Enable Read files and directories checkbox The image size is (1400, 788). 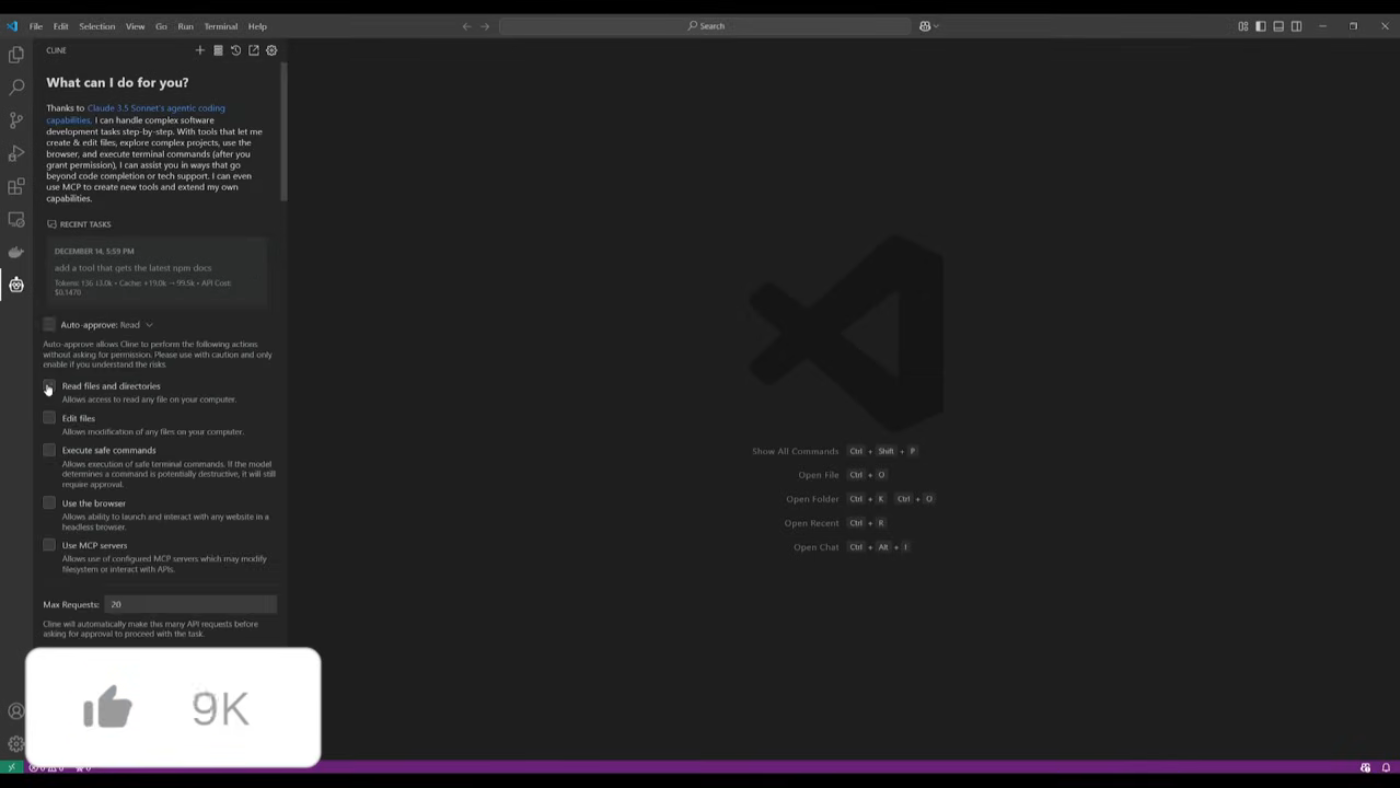pyautogui.click(x=49, y=386)
